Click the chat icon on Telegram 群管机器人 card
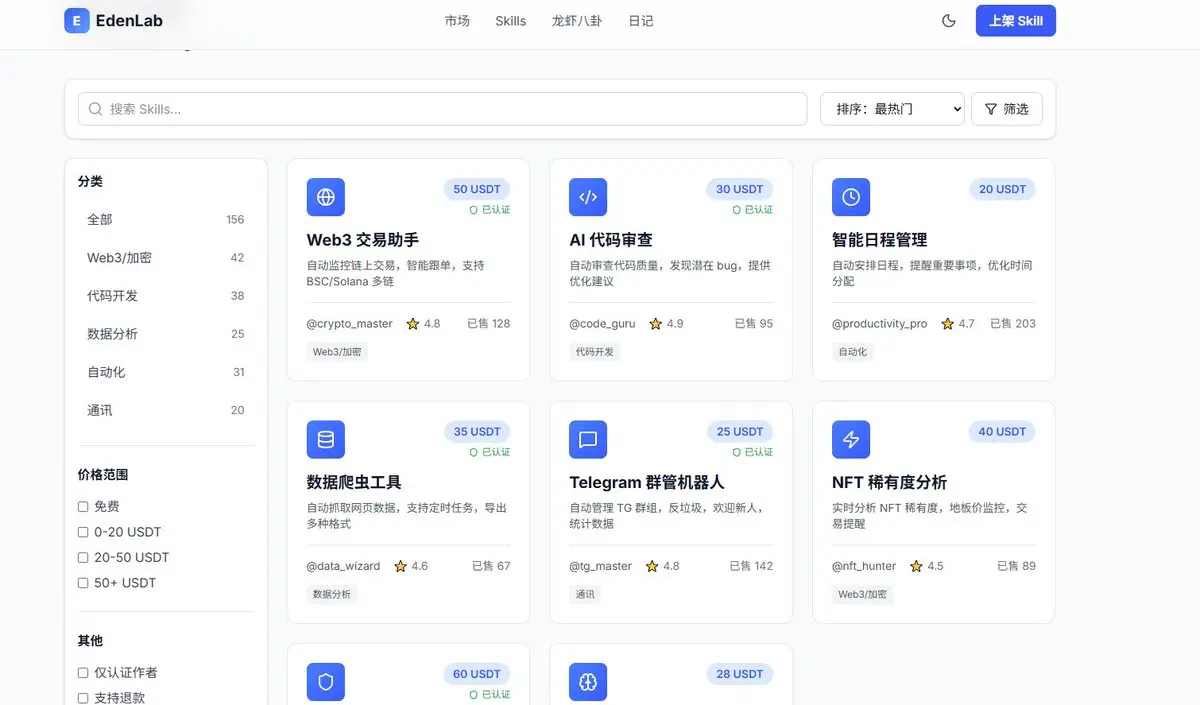Screen dimensions: 1200x705 (588, 439)
